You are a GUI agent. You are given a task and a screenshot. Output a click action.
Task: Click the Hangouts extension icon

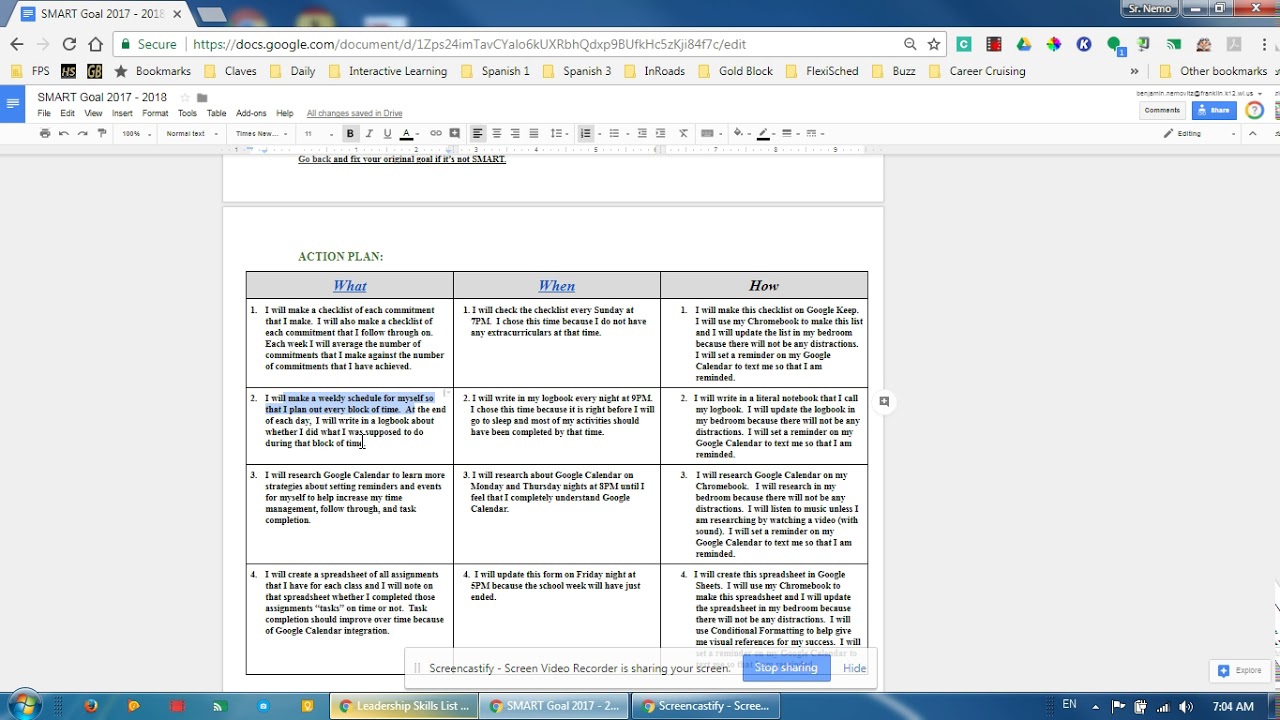tap(1115, 44)
